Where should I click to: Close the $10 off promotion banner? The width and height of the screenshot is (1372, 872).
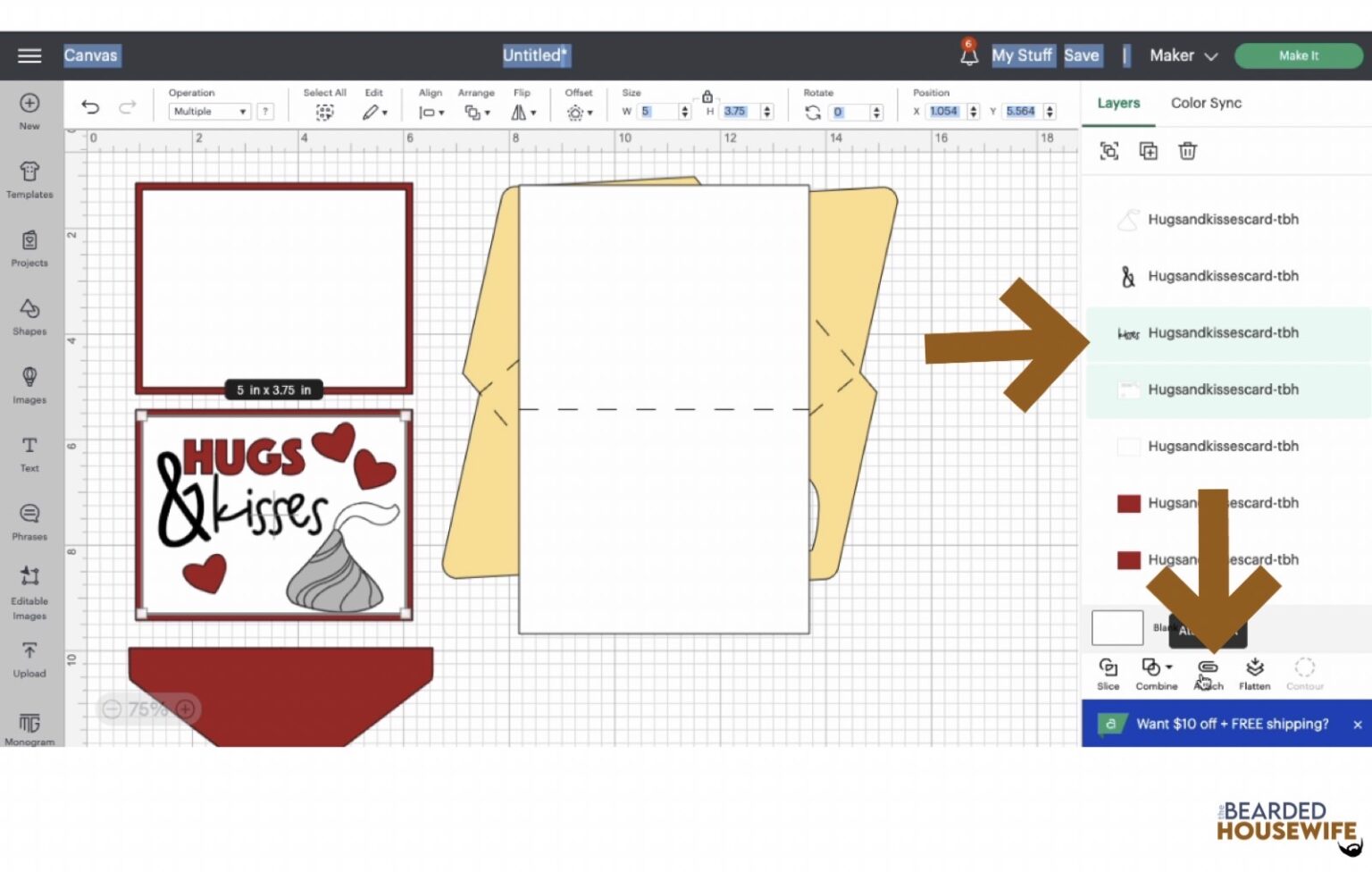point(1357,725)
